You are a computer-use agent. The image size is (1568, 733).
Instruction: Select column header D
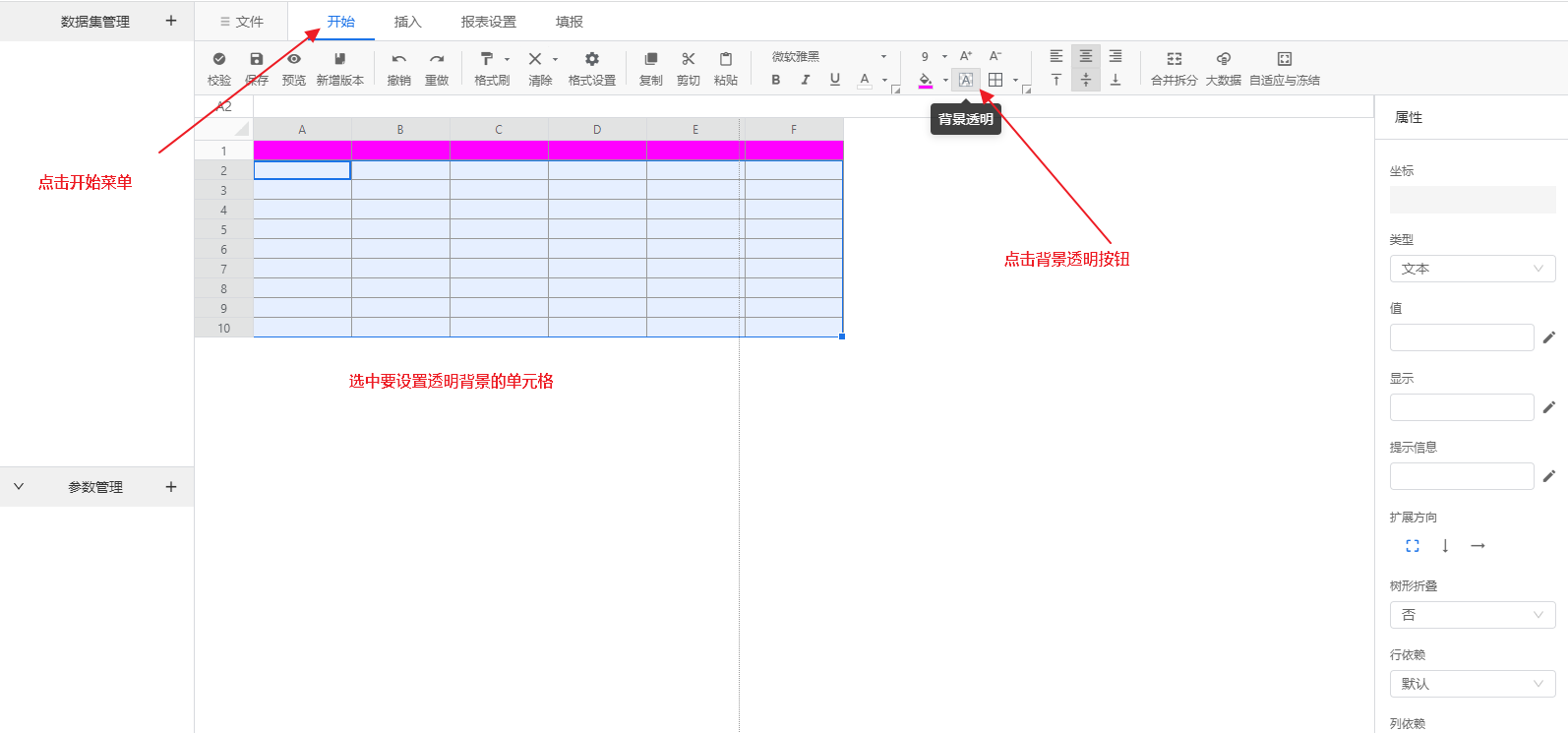597,129
